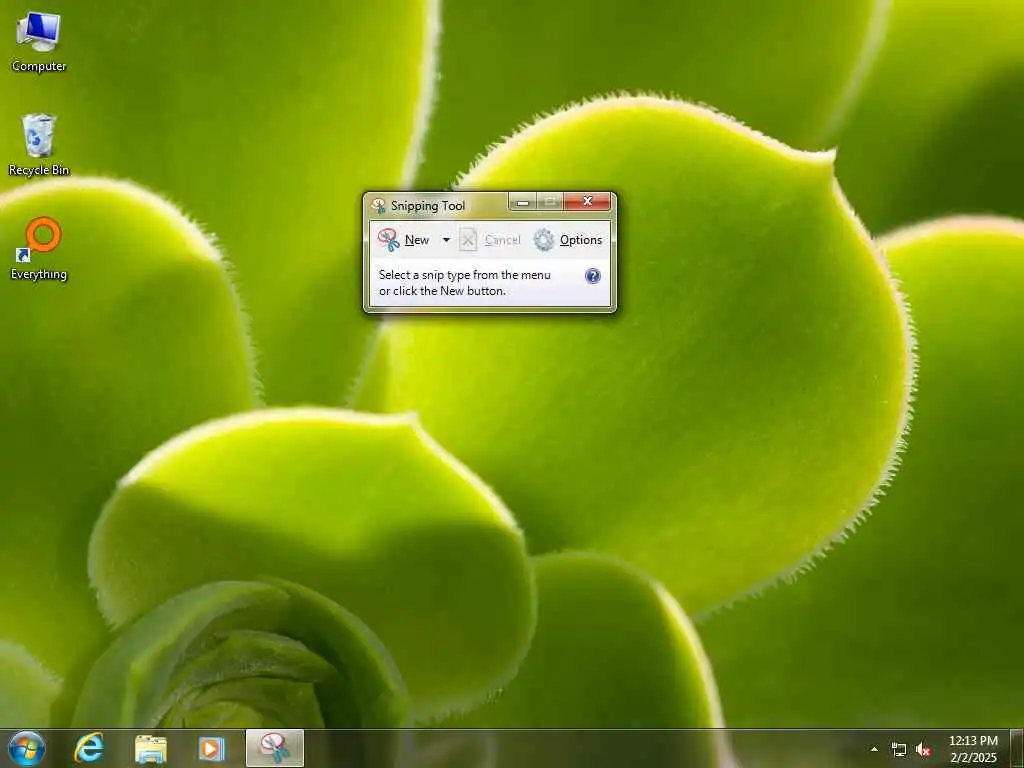Click the Show desktop strip

1017,748
